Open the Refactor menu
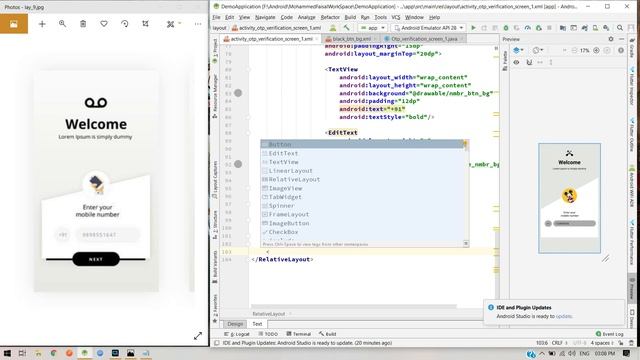The image size is (640, 360). point(330,17)
